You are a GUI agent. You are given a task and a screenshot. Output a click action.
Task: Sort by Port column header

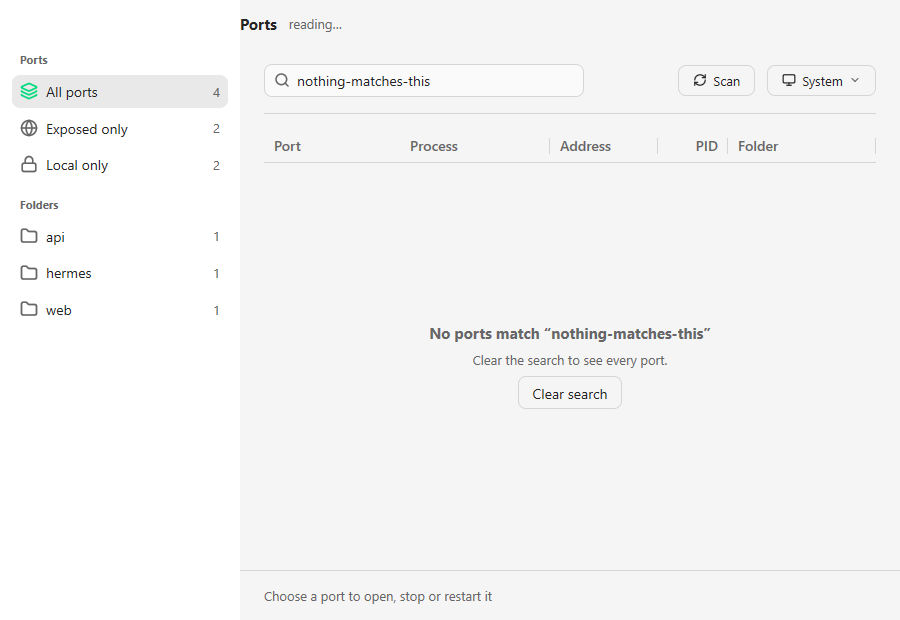(288, 146)
